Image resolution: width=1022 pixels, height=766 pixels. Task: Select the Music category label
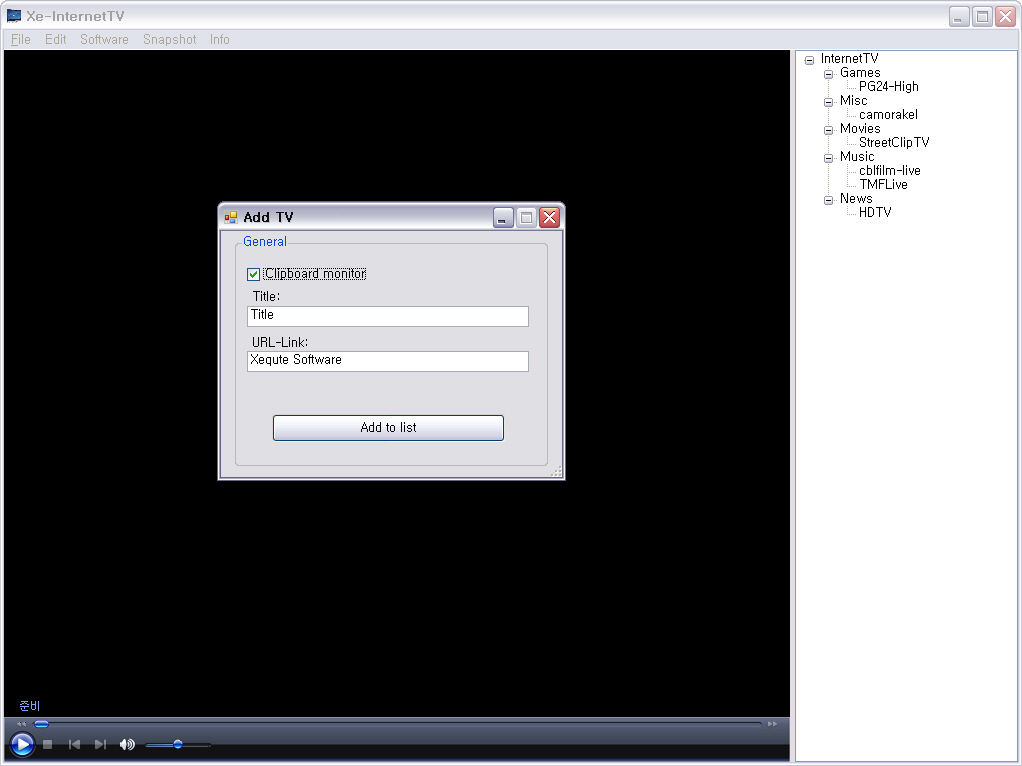[856, 157]
